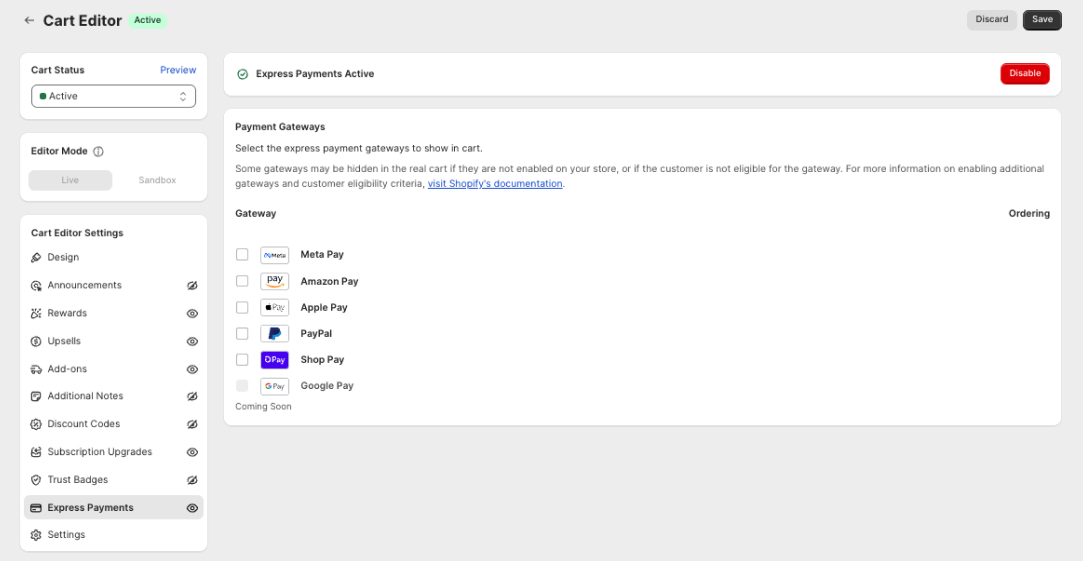Enable the Amazon Pay checkbox
Screen dimensions: 1083x561
(x=242, y=281)
